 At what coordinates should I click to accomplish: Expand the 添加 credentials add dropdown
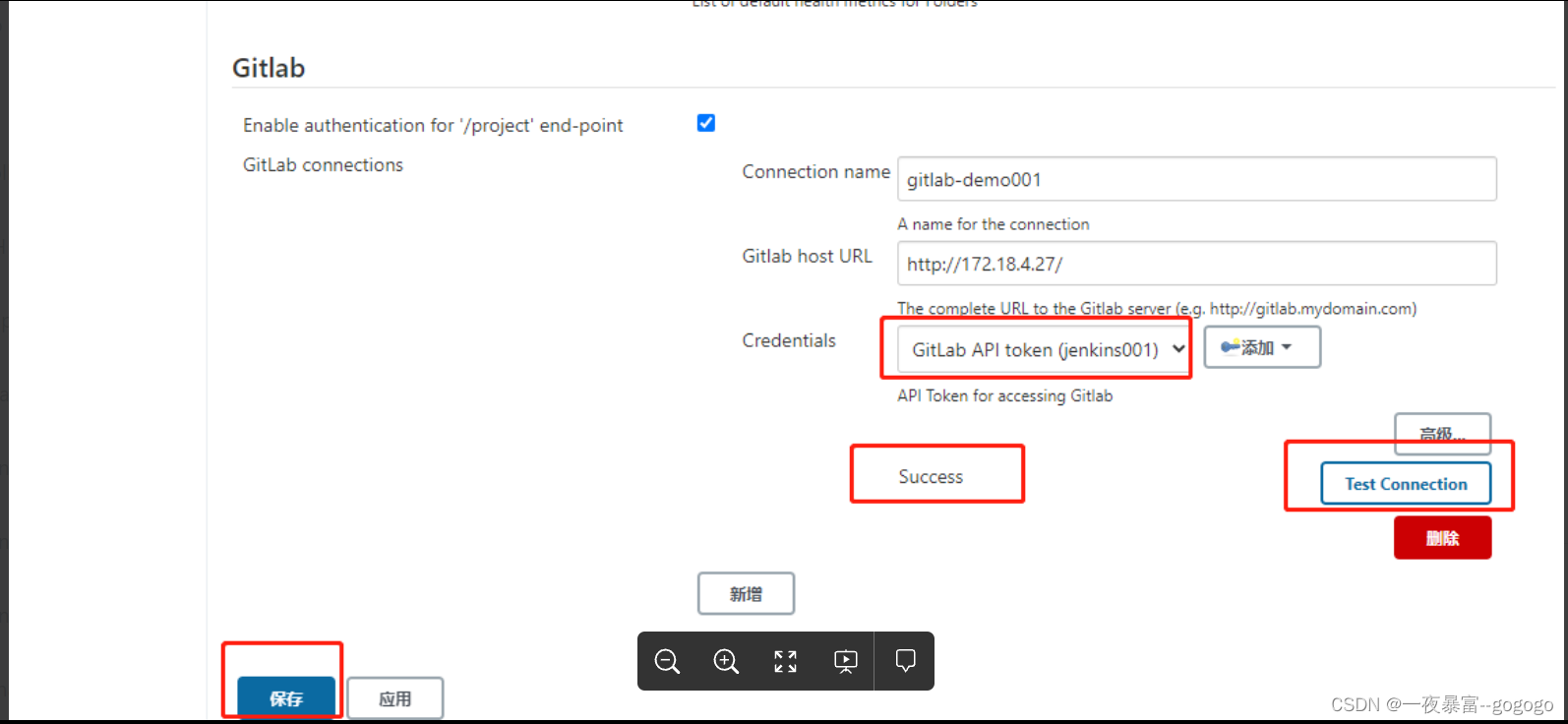pos(1262,347)
